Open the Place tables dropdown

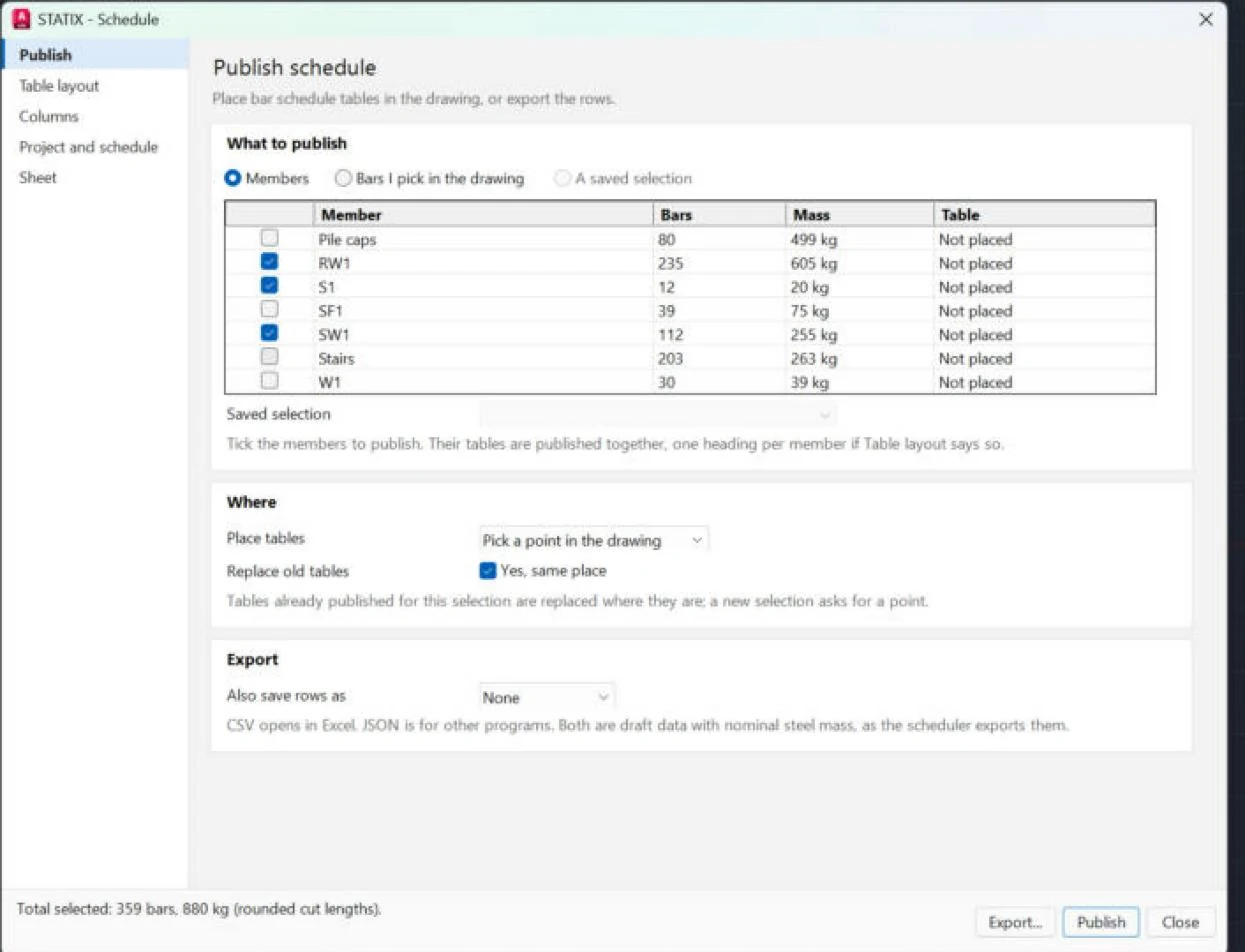(594, 540)
